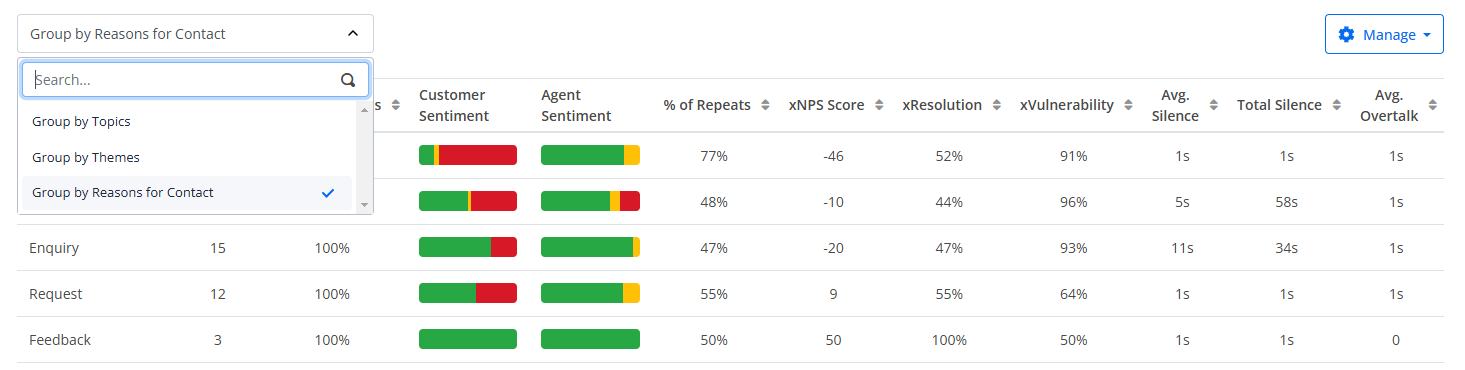Sort by Total Silence column arrows
Screen dimensions: 1465x370
[x=1335, y=105]
